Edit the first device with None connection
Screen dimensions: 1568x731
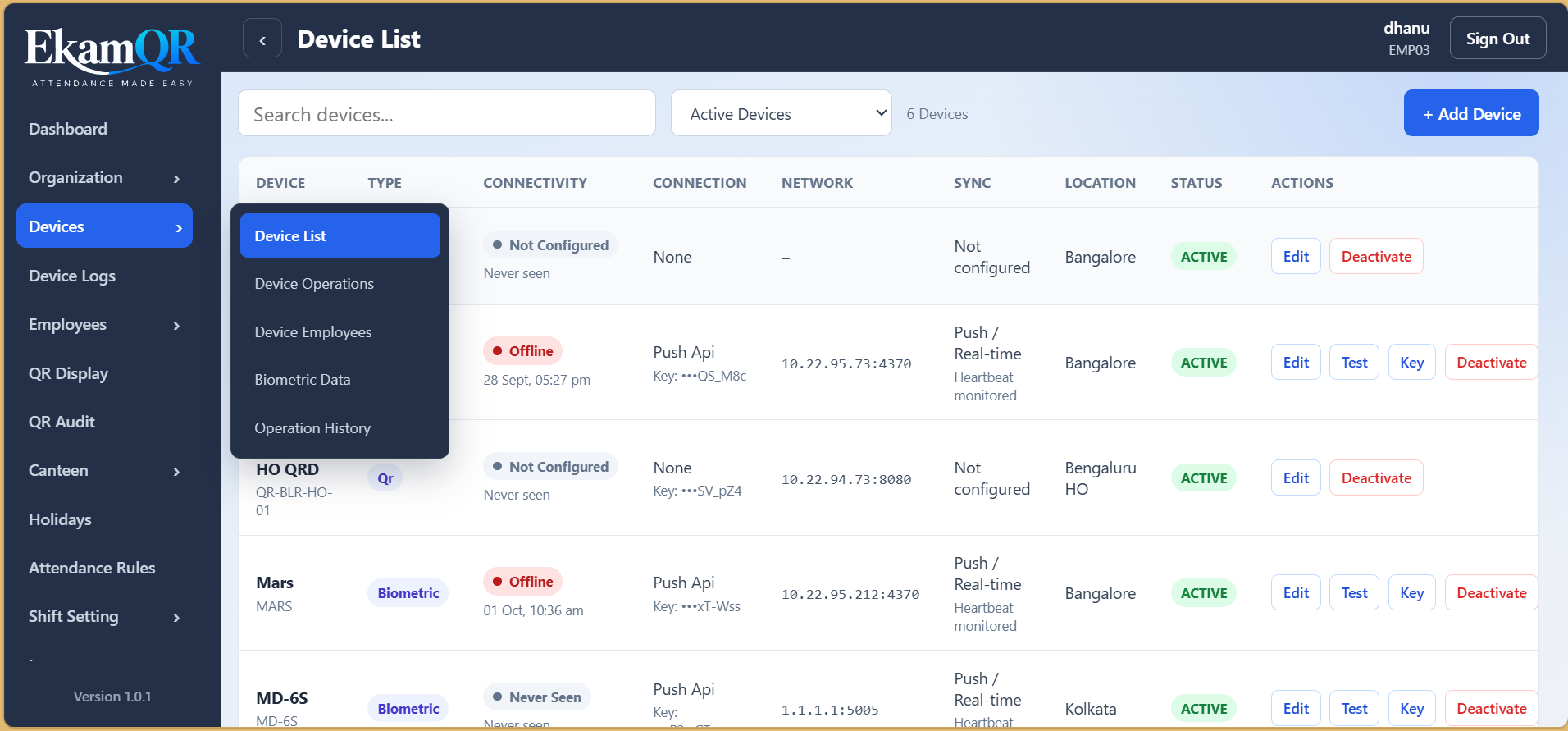pyautogui.click(x=1296, y=256)
